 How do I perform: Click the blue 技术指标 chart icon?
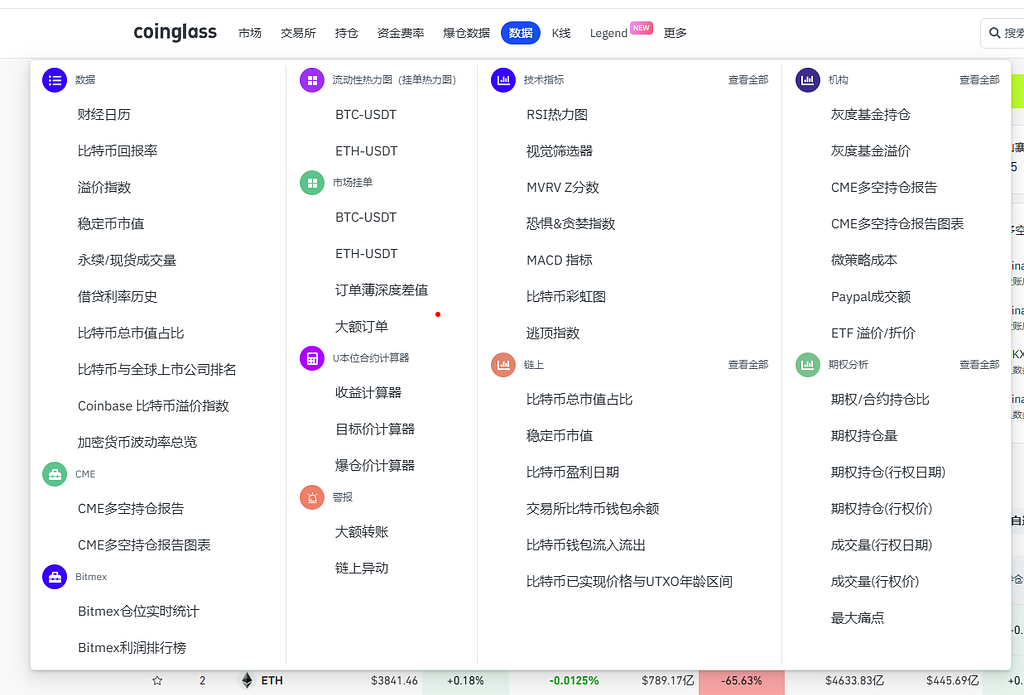[x=503, y=80]
